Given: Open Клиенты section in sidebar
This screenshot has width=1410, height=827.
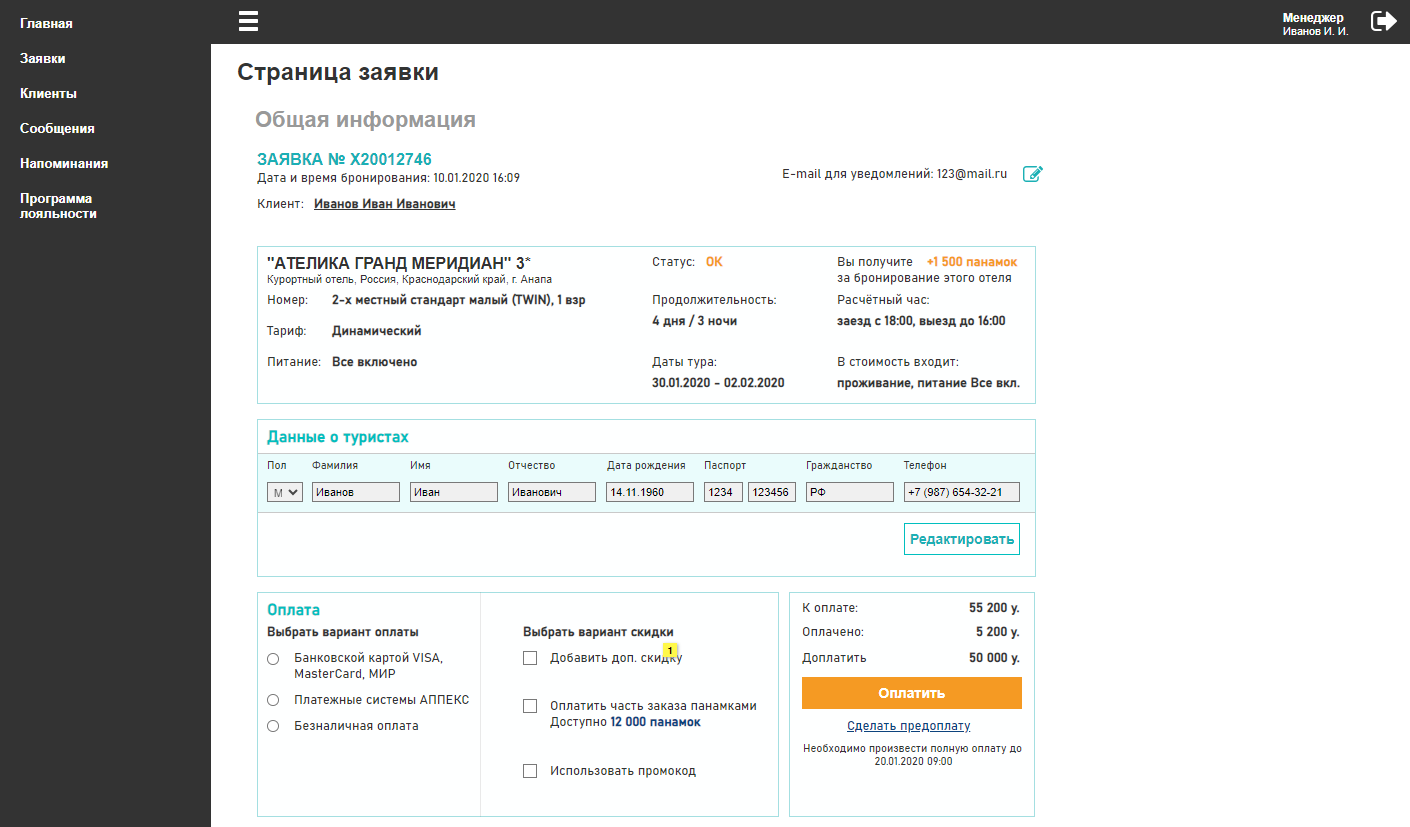Looking at the screenshot, I should point(48,93).
